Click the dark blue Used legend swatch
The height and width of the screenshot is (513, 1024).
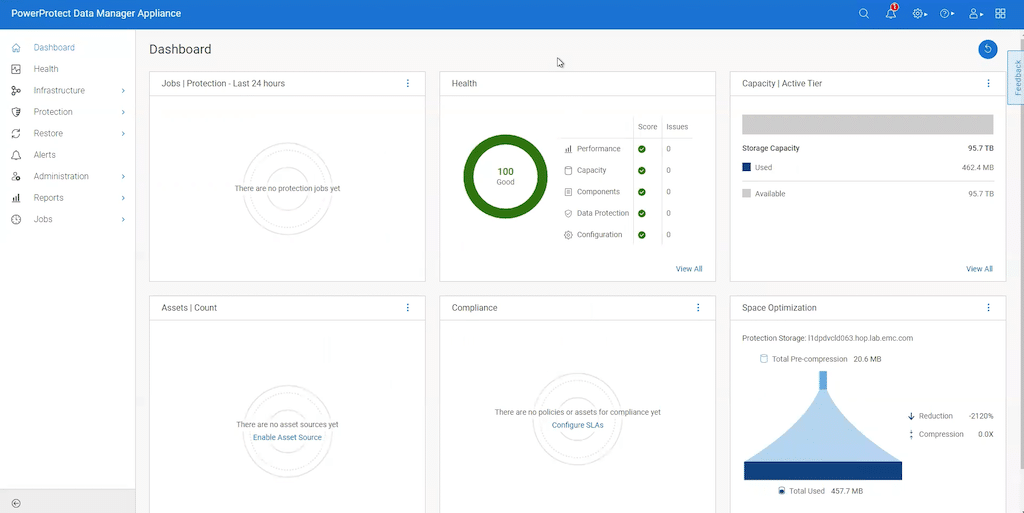[x=746, y=167]
